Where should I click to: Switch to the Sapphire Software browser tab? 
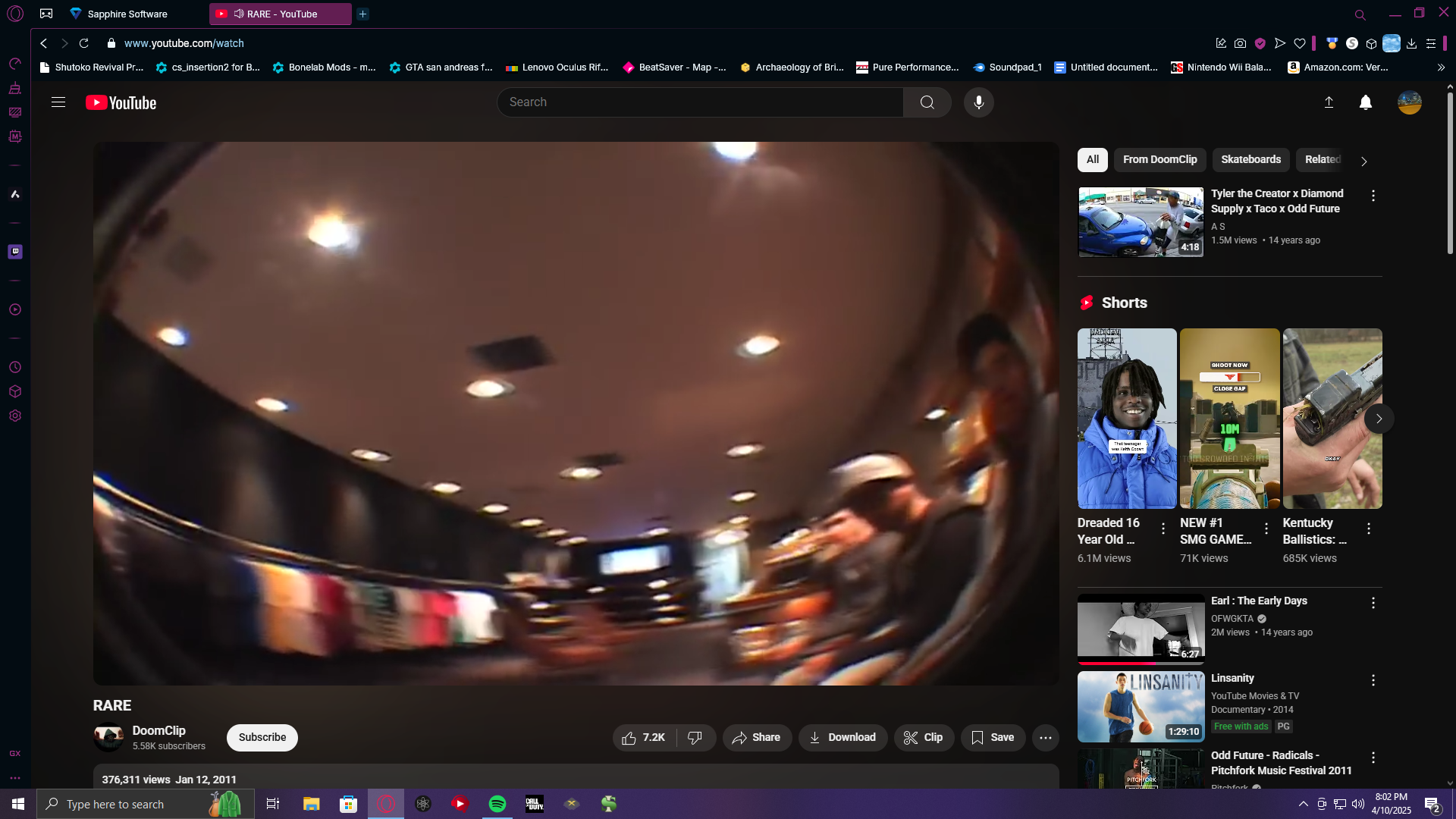127,14
